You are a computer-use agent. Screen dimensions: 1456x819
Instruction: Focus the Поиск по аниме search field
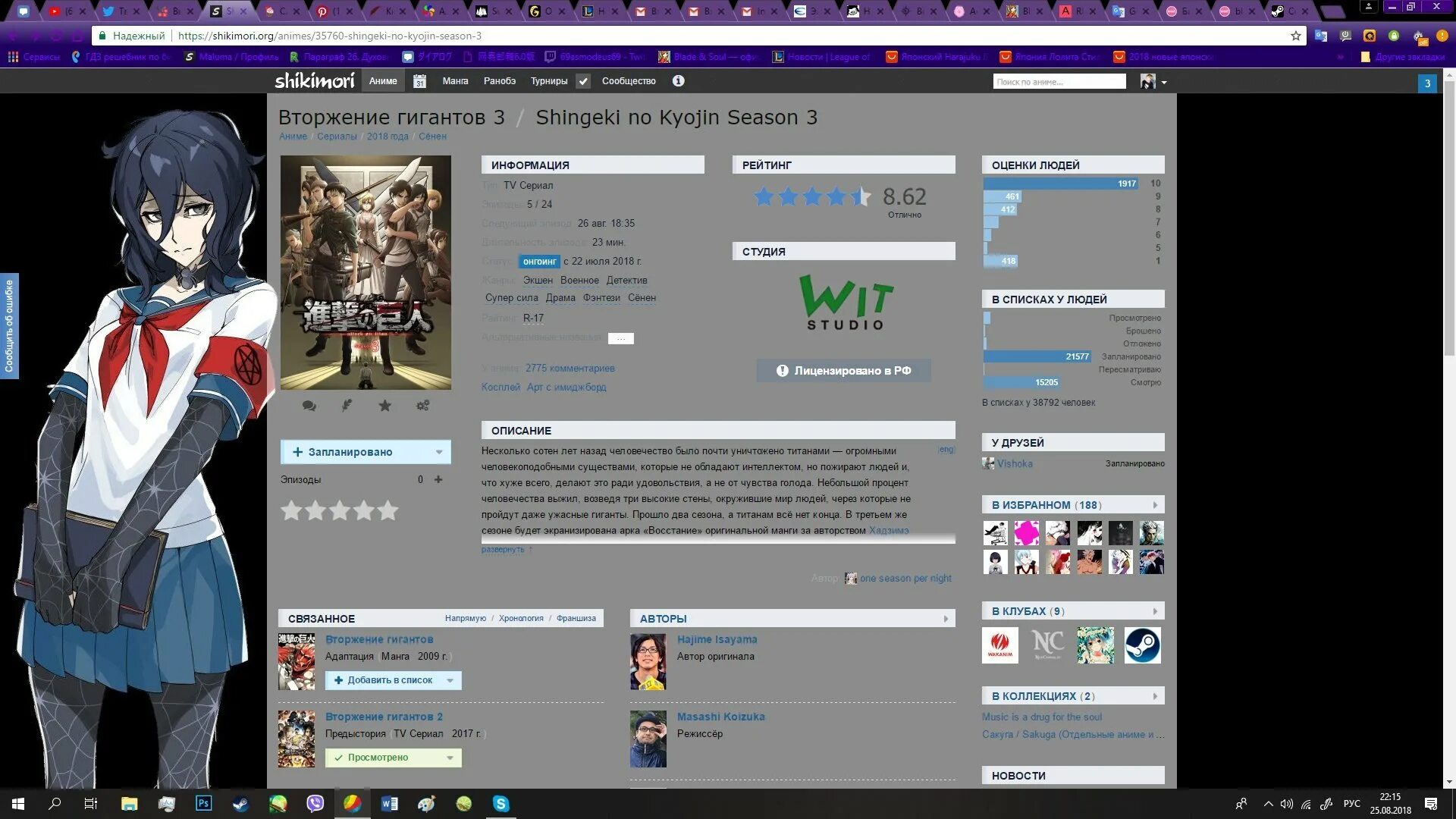coord(1059,82)
